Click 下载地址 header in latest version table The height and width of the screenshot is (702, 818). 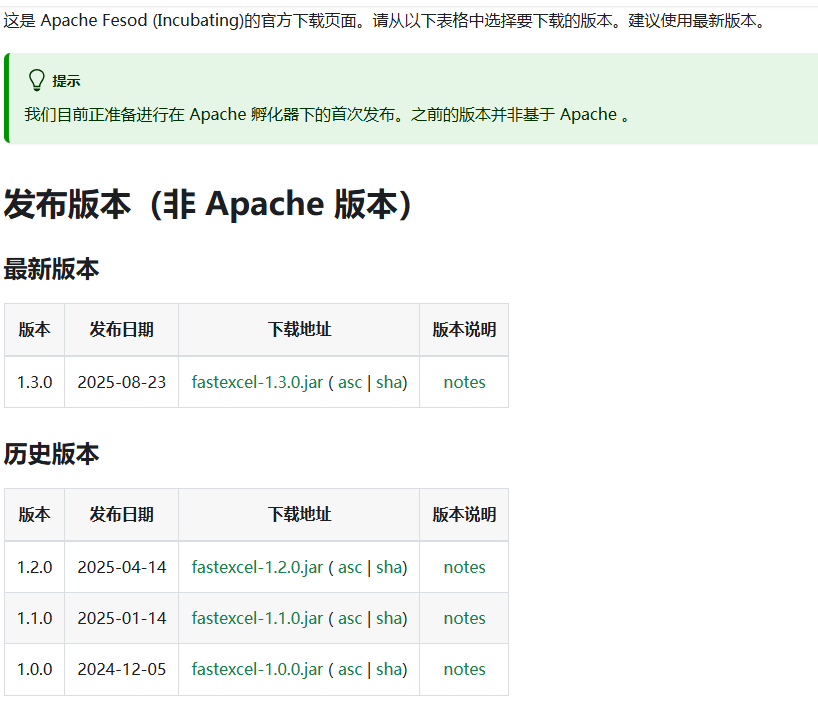pos(299,330)
